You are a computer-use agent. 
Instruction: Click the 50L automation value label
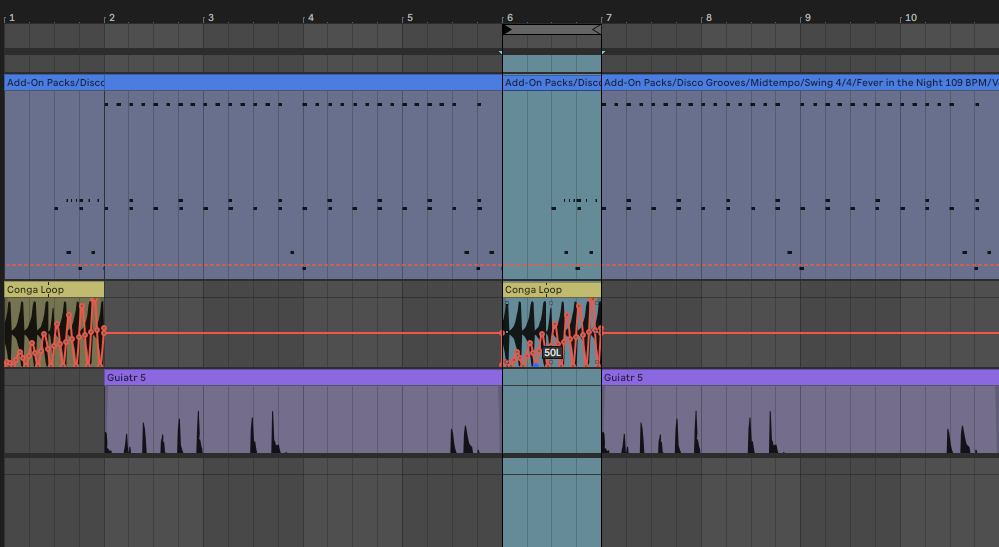[553, 353]
